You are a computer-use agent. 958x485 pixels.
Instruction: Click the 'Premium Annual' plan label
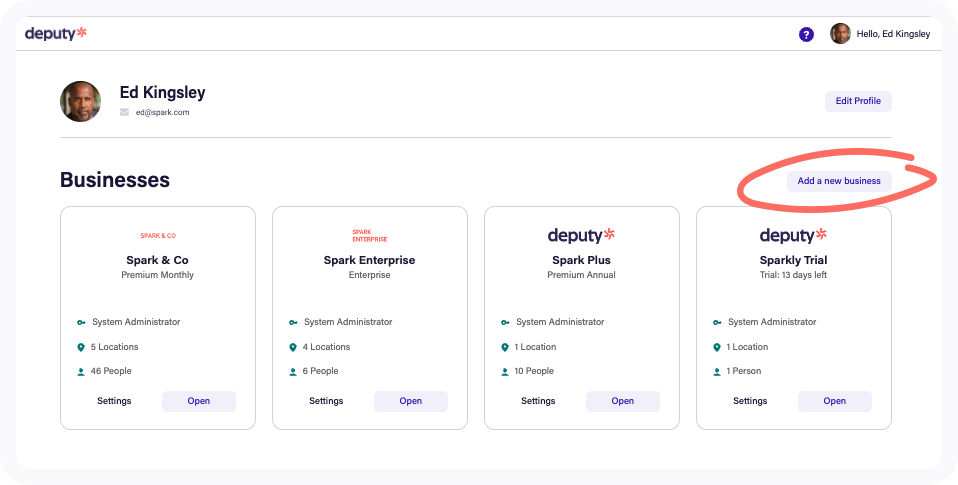pyautogui.click(x=582, y=275)
